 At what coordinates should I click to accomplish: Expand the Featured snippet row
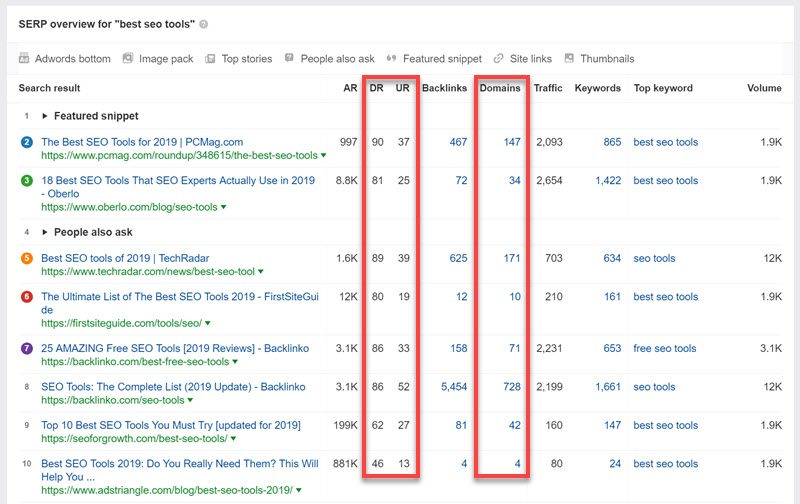coord(45,116)
